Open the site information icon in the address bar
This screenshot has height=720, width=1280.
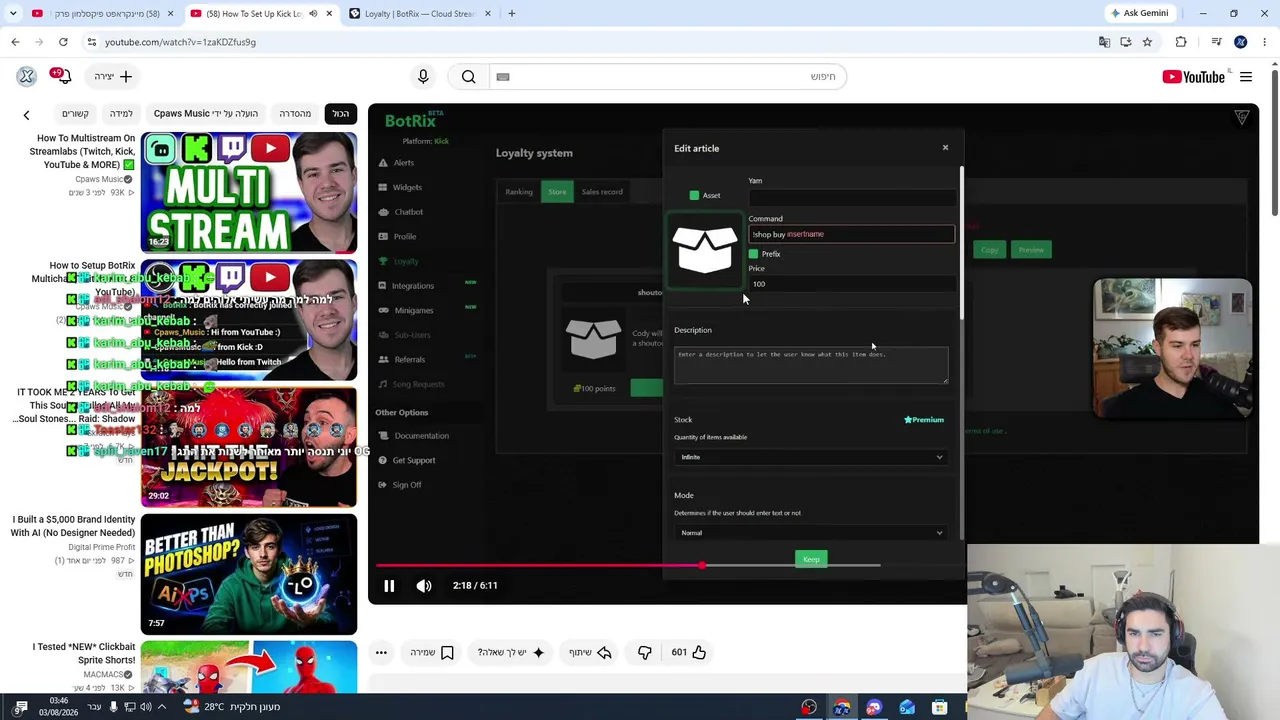[x=92, y=42]
